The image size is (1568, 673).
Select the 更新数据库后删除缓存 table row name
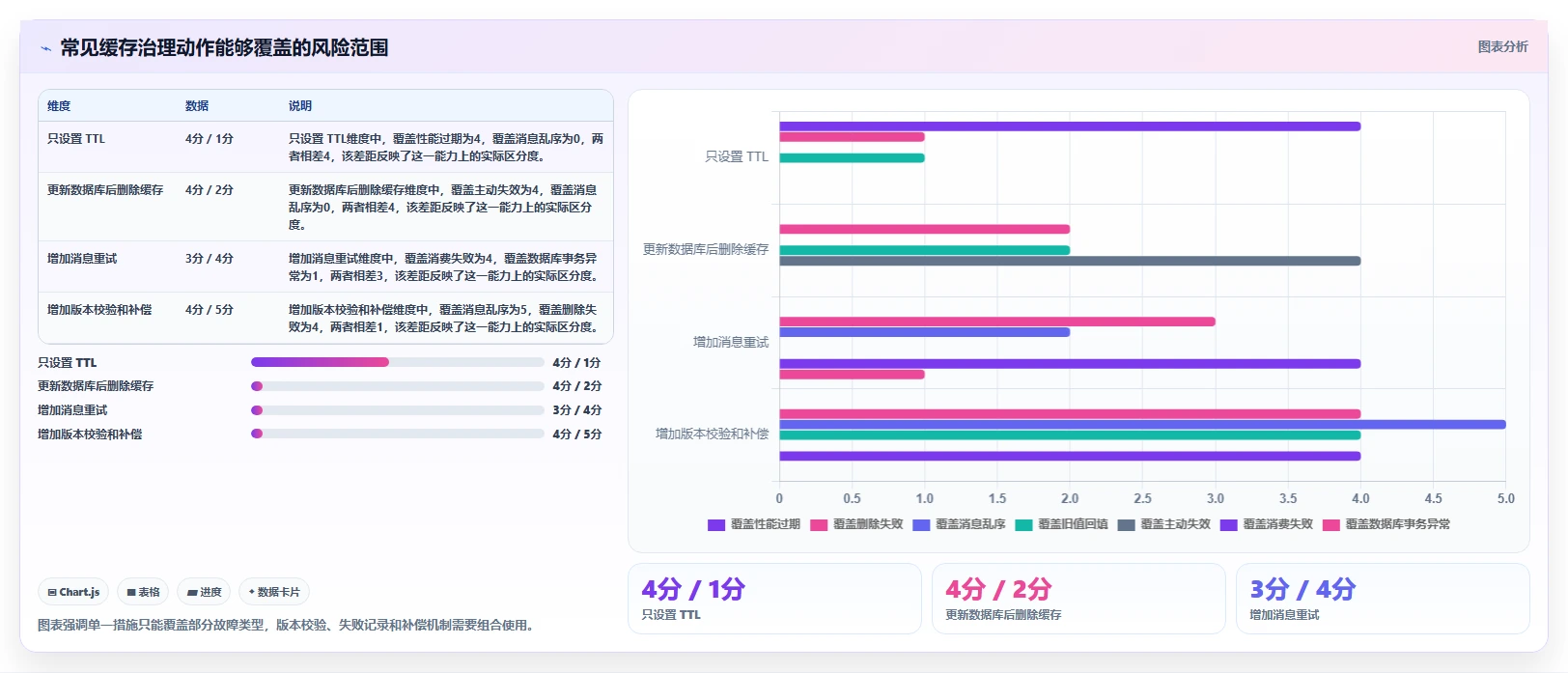click(105, 190)
